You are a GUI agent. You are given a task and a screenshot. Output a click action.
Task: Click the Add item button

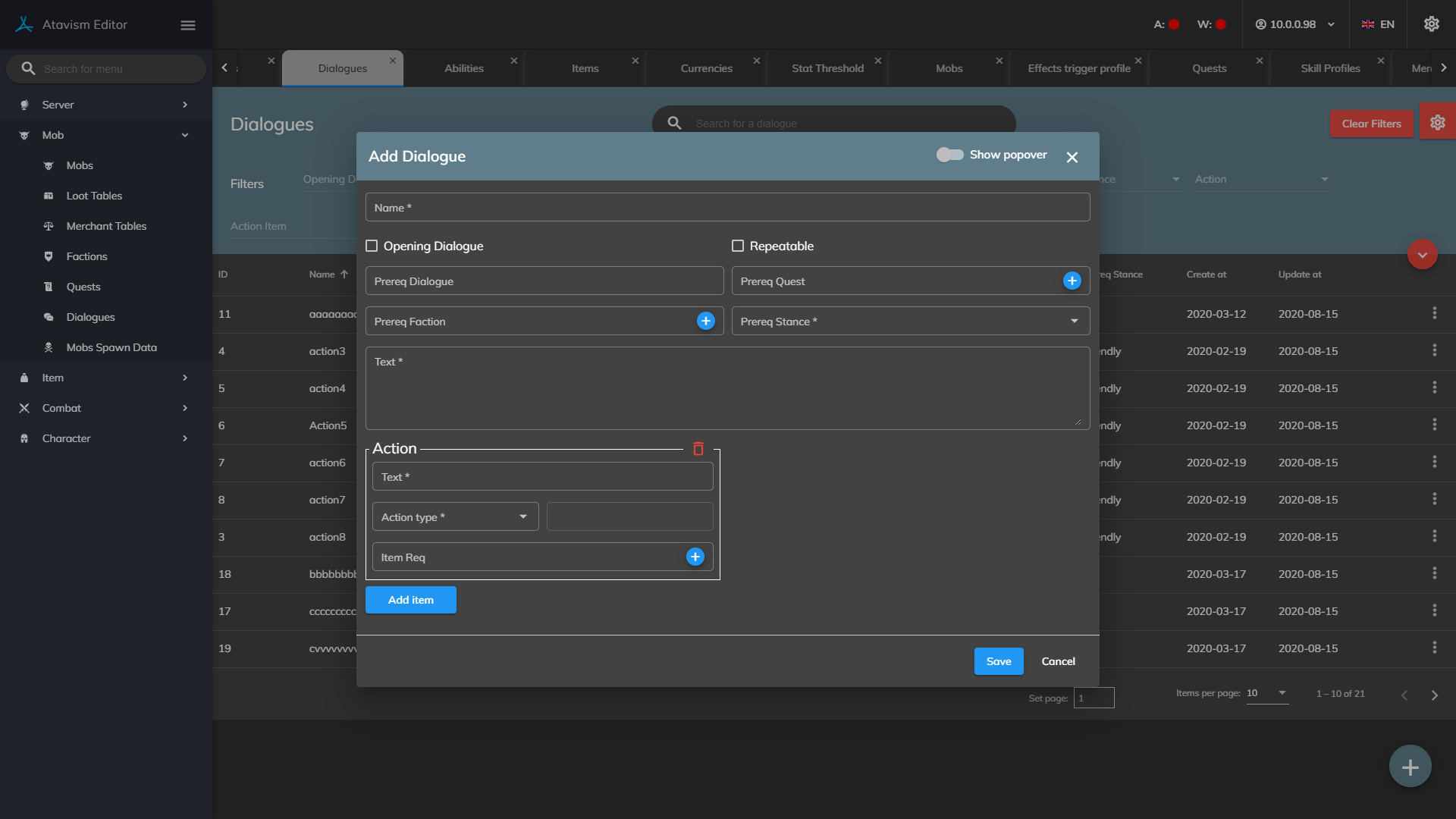410,600
